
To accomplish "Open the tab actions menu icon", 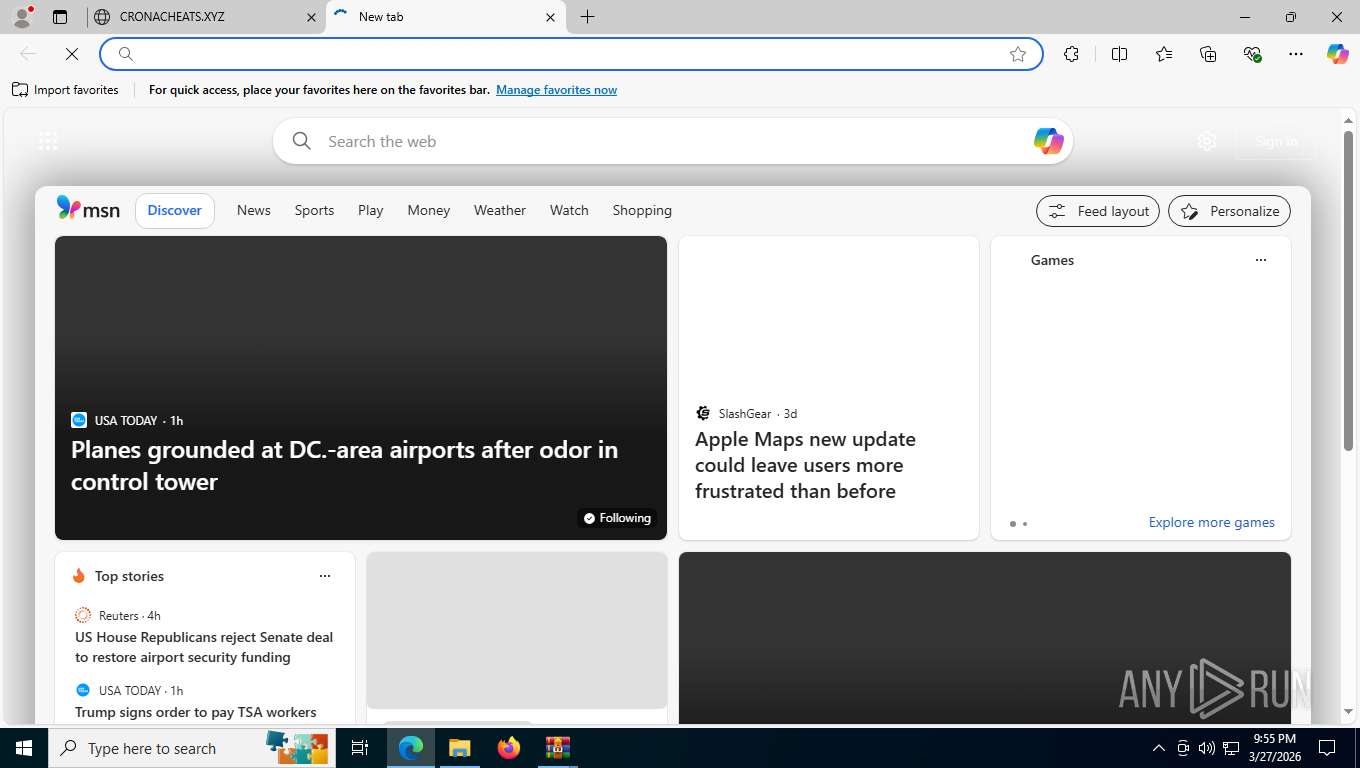I will tap(60, 17).
